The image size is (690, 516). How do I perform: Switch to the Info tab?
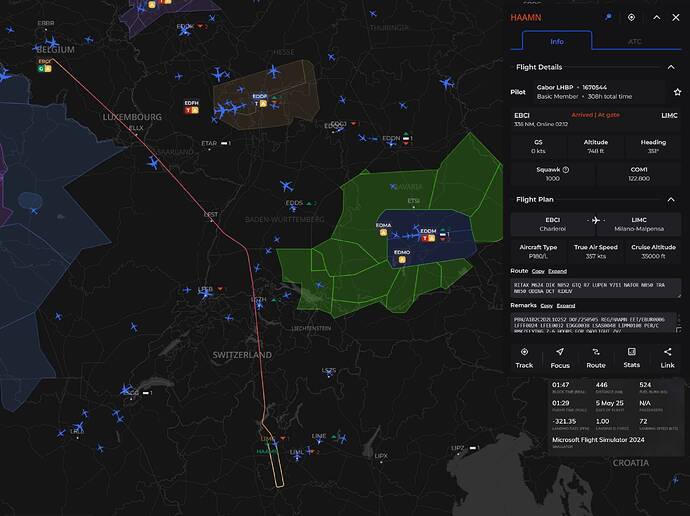point(557,41)
